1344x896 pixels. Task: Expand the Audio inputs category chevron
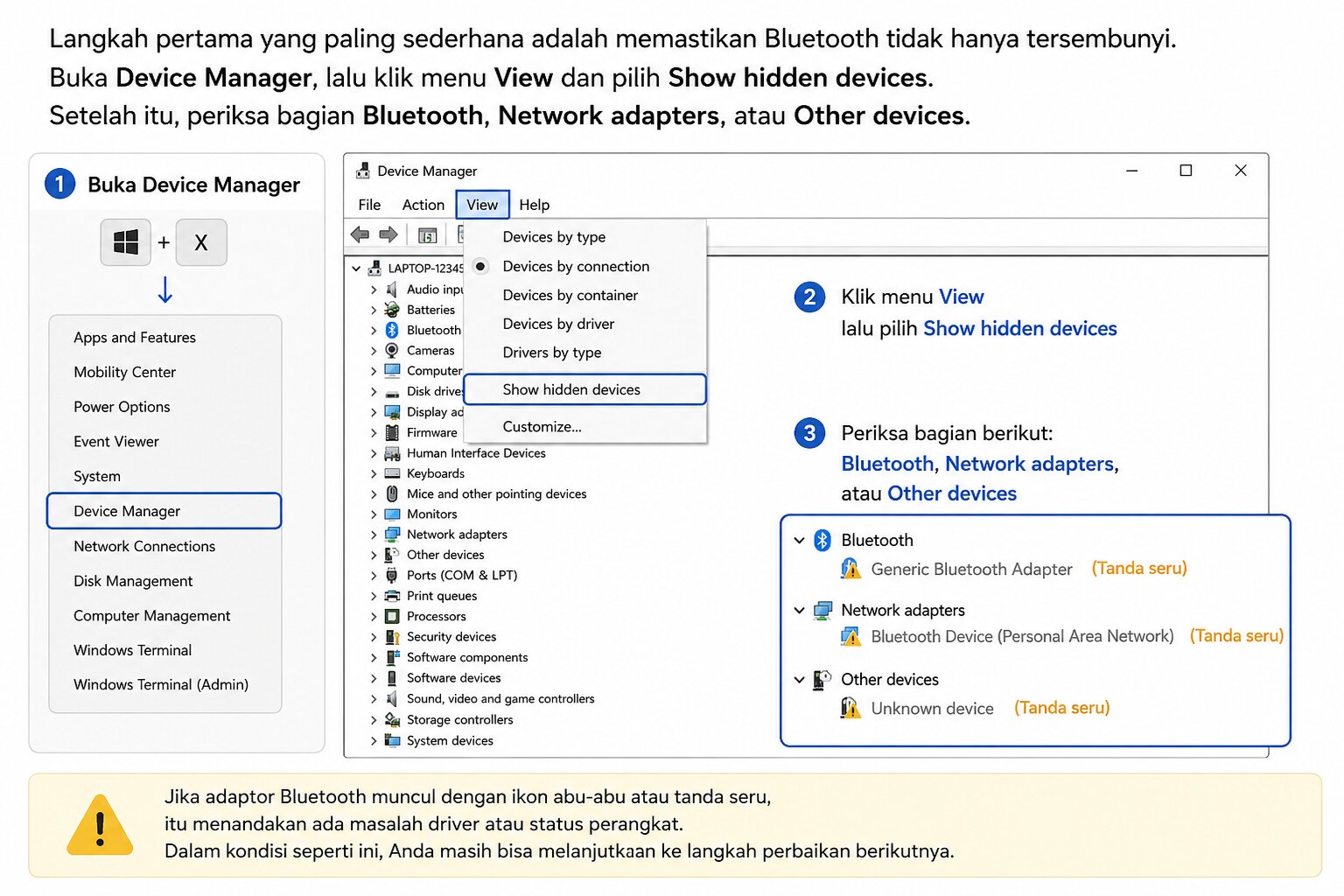(374, 290)
